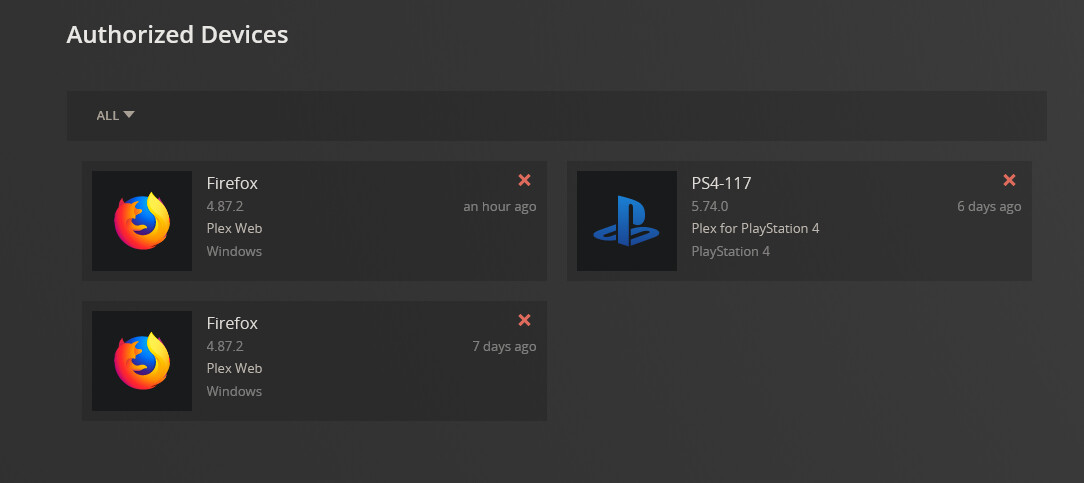Viewport: 1084px width, 483px height.
Task: Select Firefox name on the 7-days-ago card
Action: [232, 323]
